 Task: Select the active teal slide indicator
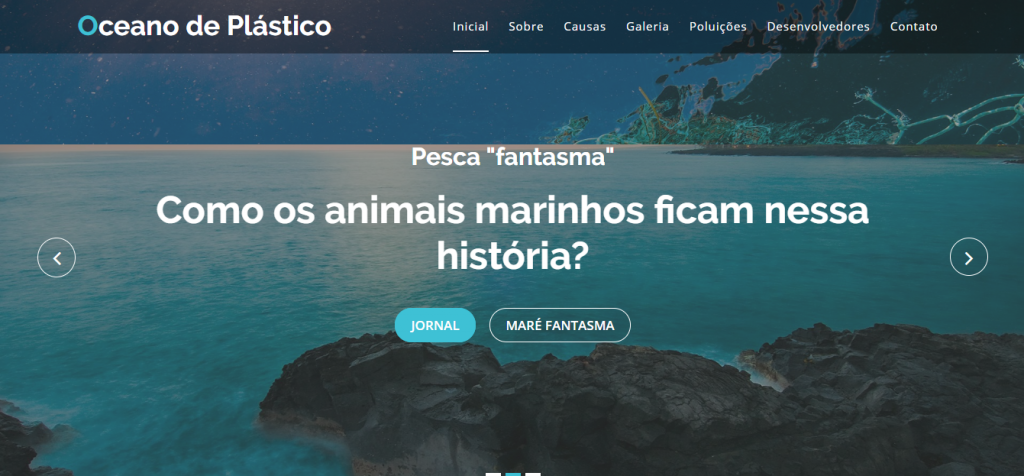tap(513, 474)
